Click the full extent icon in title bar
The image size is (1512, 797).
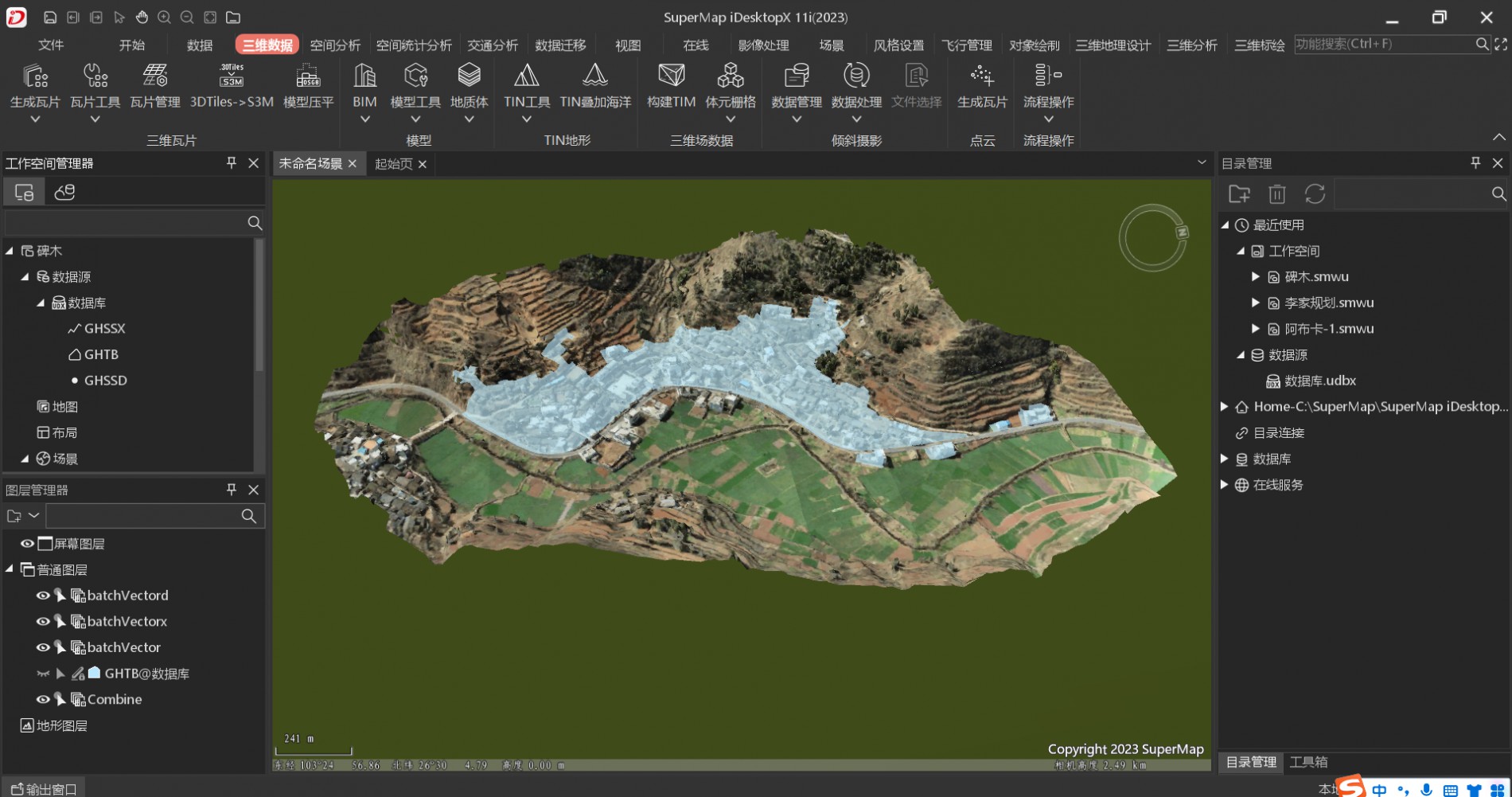210,17
